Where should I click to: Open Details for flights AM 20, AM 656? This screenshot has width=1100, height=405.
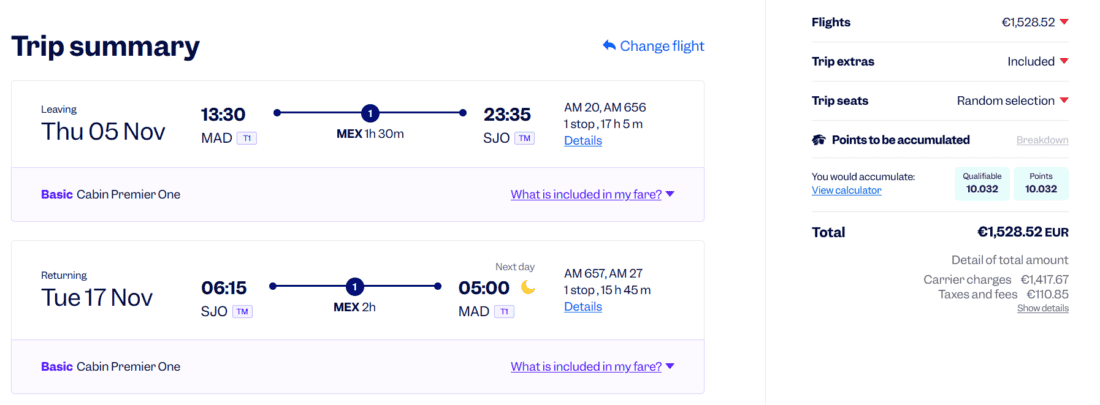click(583, 140)
